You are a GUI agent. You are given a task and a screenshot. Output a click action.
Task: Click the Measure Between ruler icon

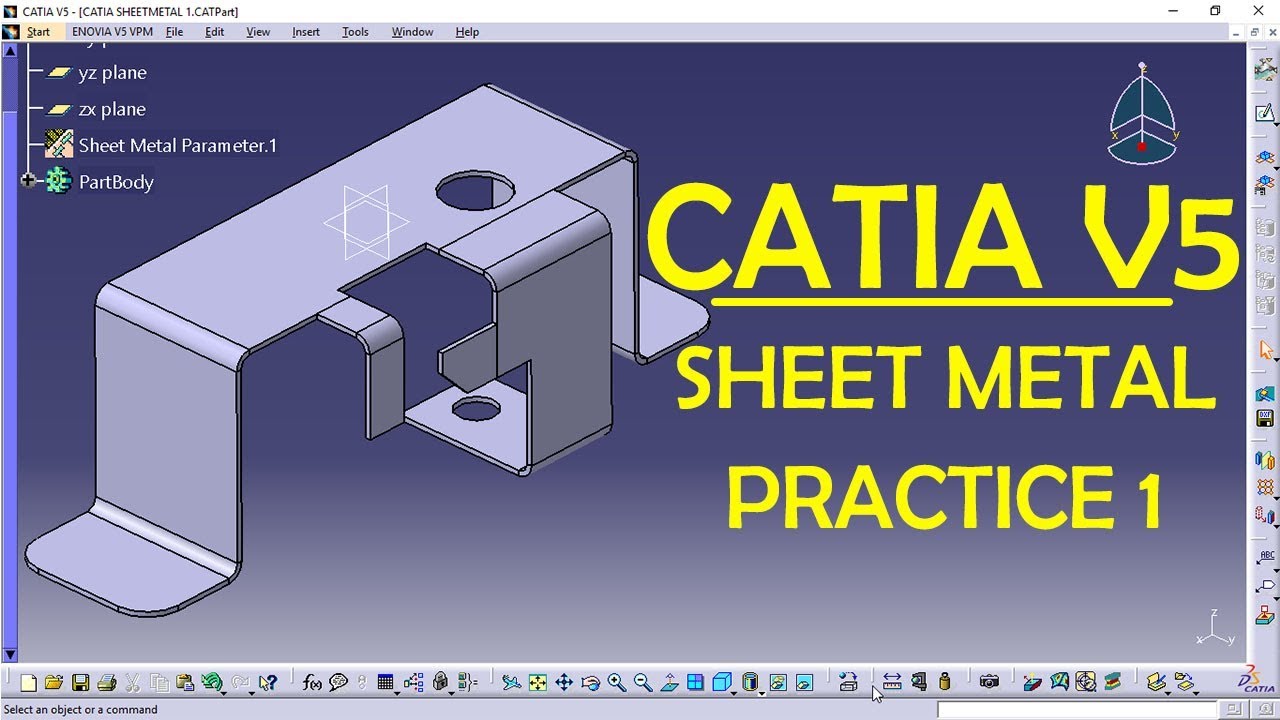[x=892, y=683]
